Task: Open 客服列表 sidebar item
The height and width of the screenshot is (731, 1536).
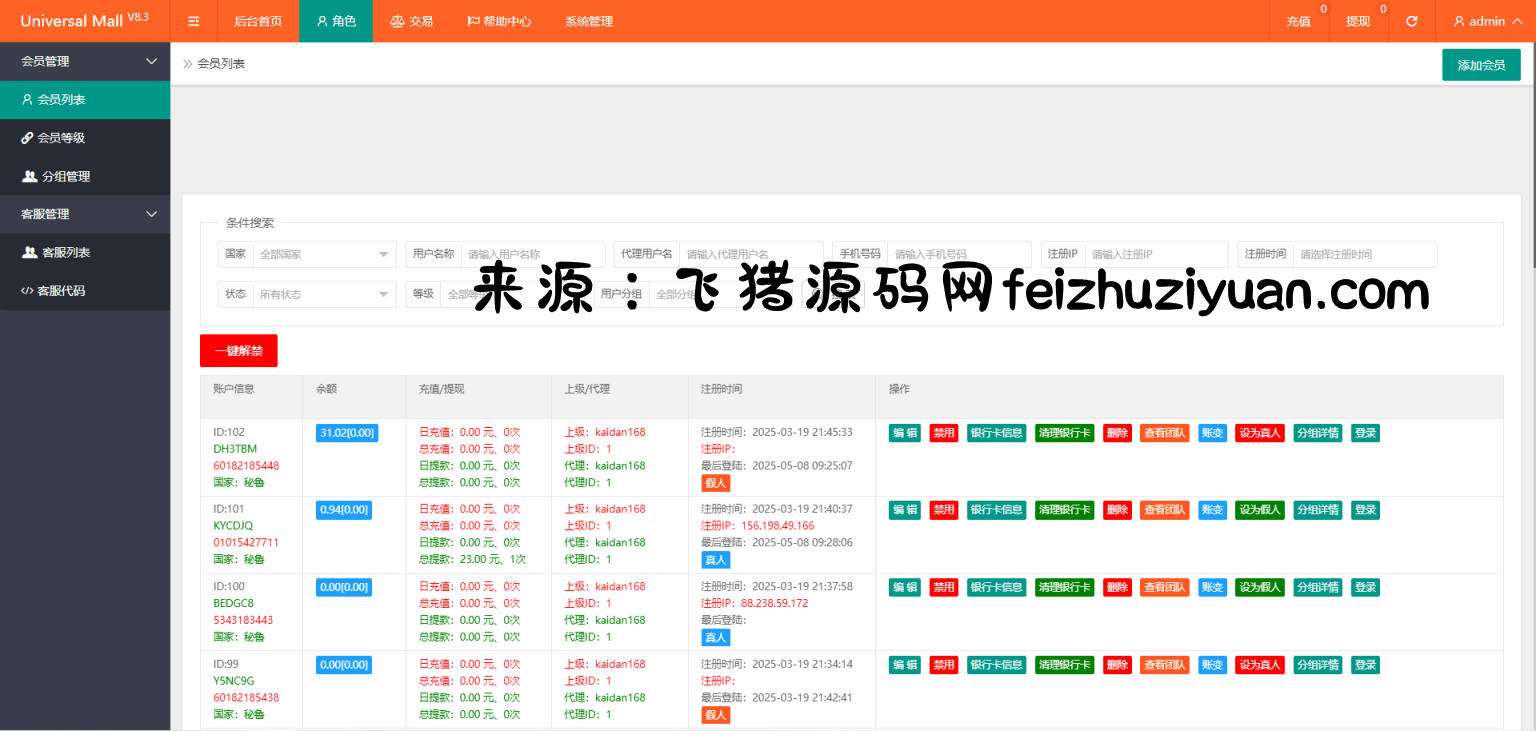Action: click(x=65, y=252)
